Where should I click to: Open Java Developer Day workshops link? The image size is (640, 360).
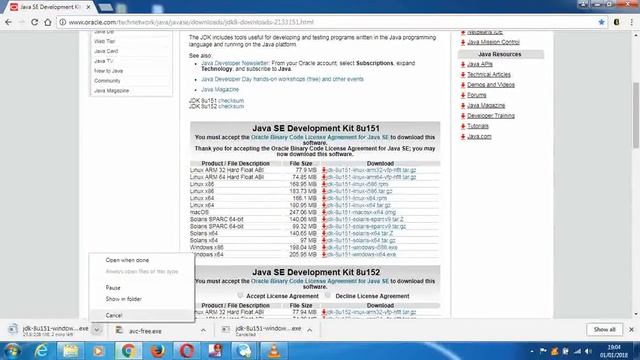point(282,79)
